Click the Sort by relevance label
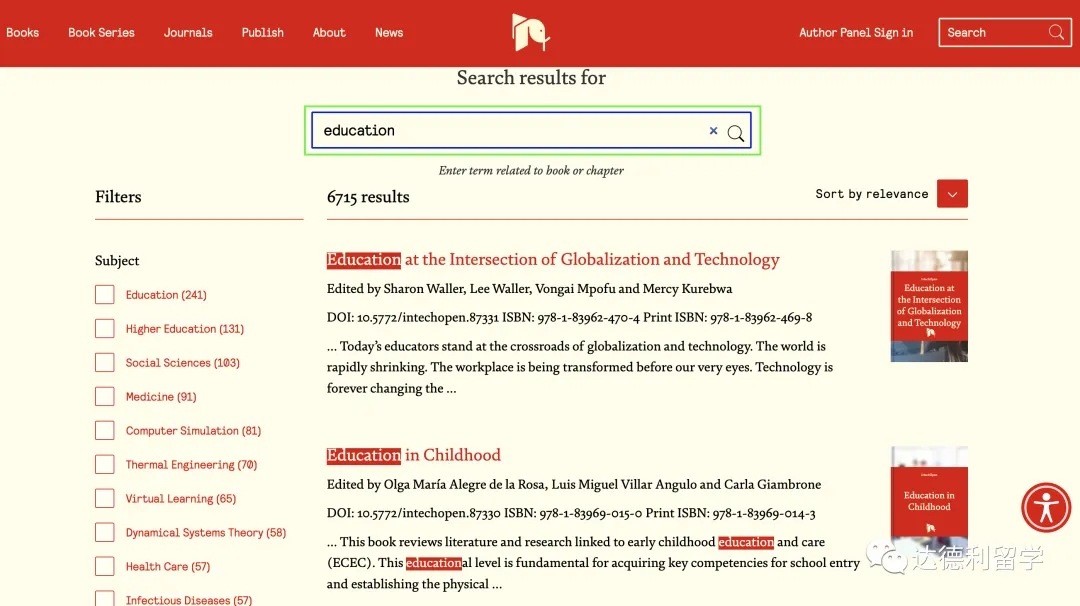Screen dimensions: 1080x606 pos(871,194)
